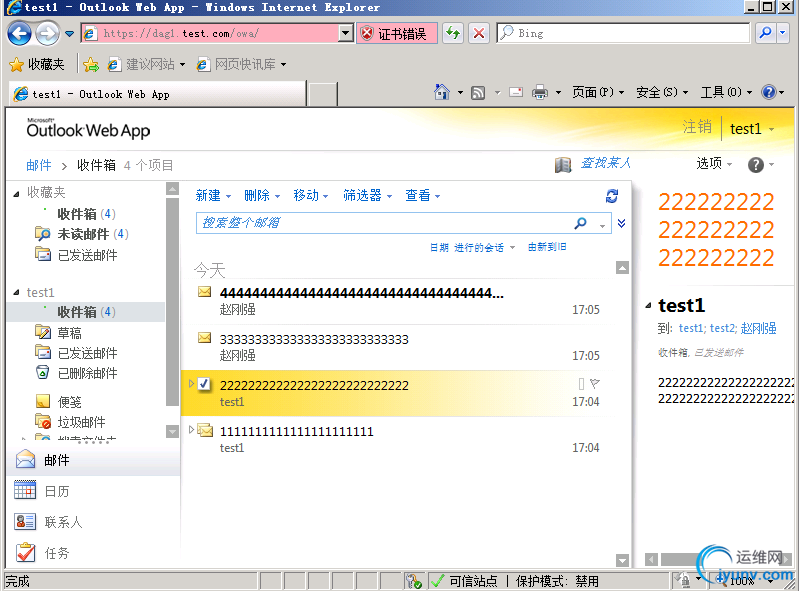Screen dimensions: 799x591
Task: Open Favorites with the star icon
Action: tap(16, 65)
